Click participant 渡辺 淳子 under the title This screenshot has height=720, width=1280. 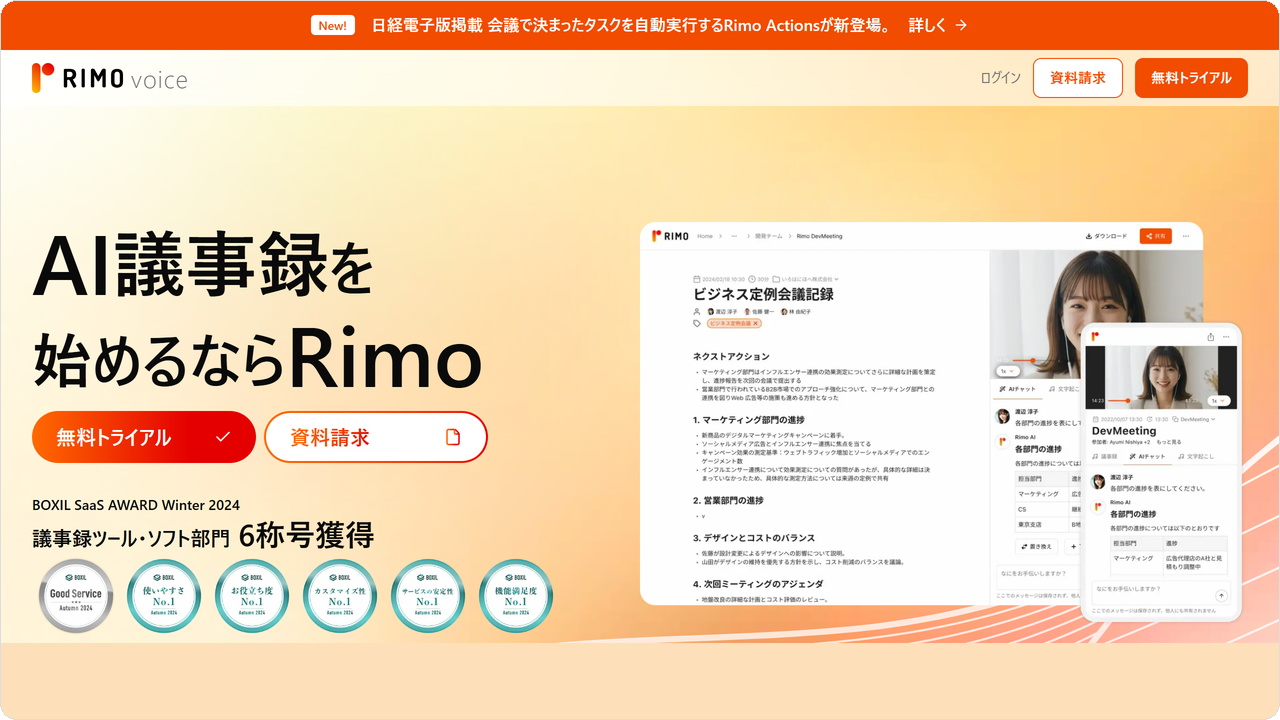722,311
